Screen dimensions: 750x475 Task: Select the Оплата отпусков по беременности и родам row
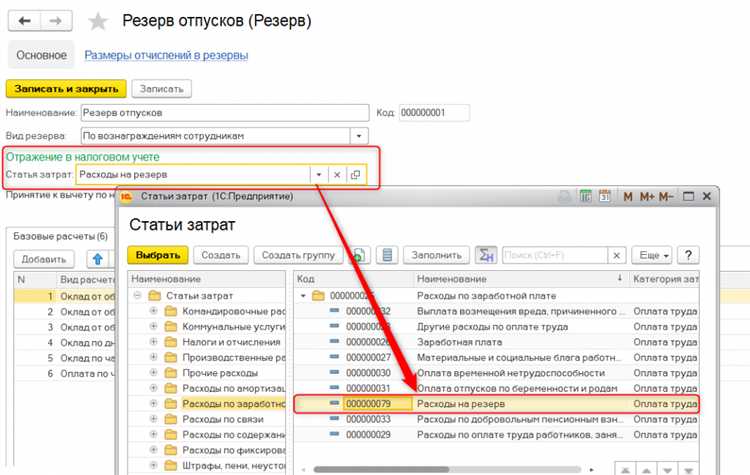[496, 388]
